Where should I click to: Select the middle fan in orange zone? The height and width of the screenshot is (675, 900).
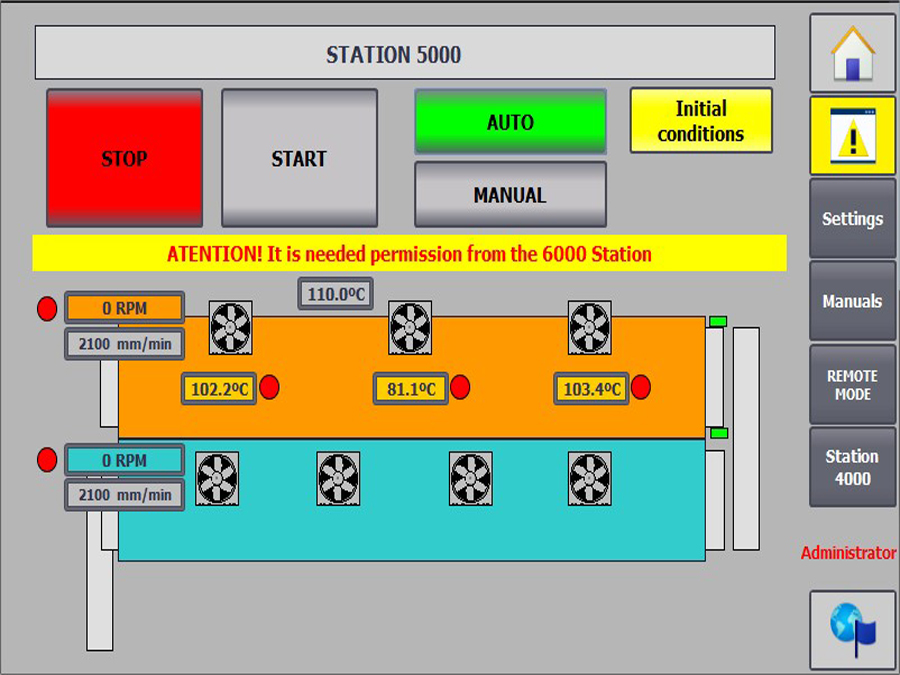pyautogui.click(x=410, y=327)
